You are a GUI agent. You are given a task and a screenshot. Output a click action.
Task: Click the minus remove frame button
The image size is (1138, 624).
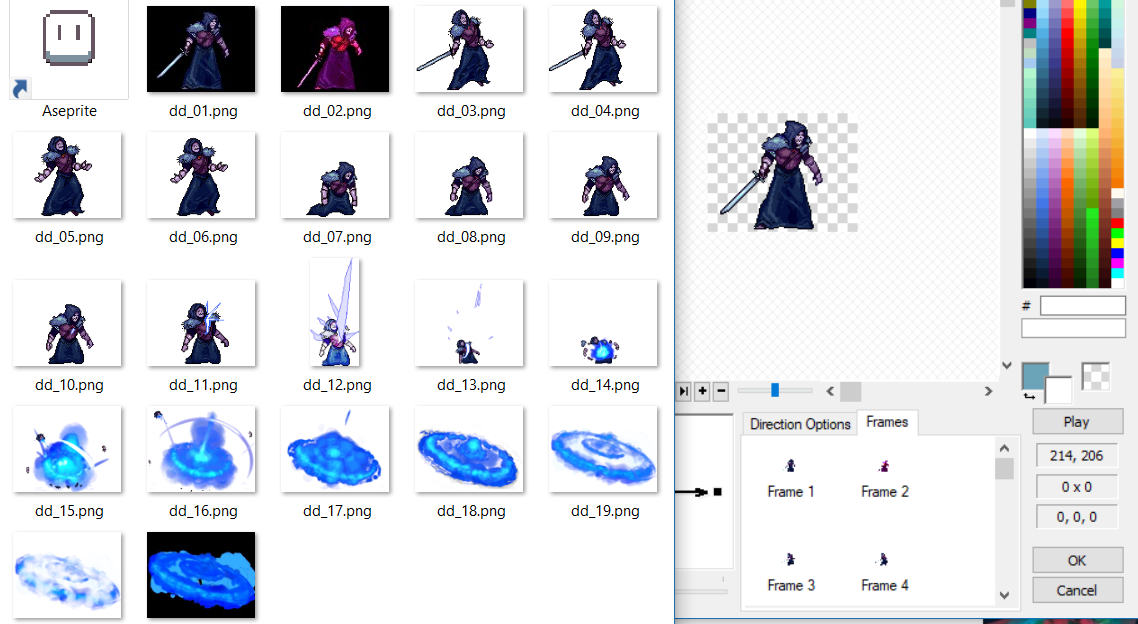pyautogui.click(x=720, y=391)
